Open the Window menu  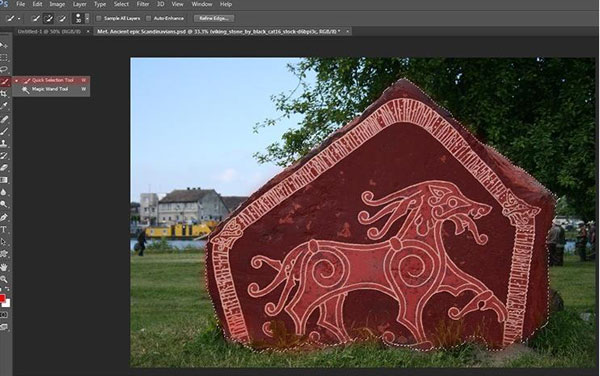pos(202,4)
